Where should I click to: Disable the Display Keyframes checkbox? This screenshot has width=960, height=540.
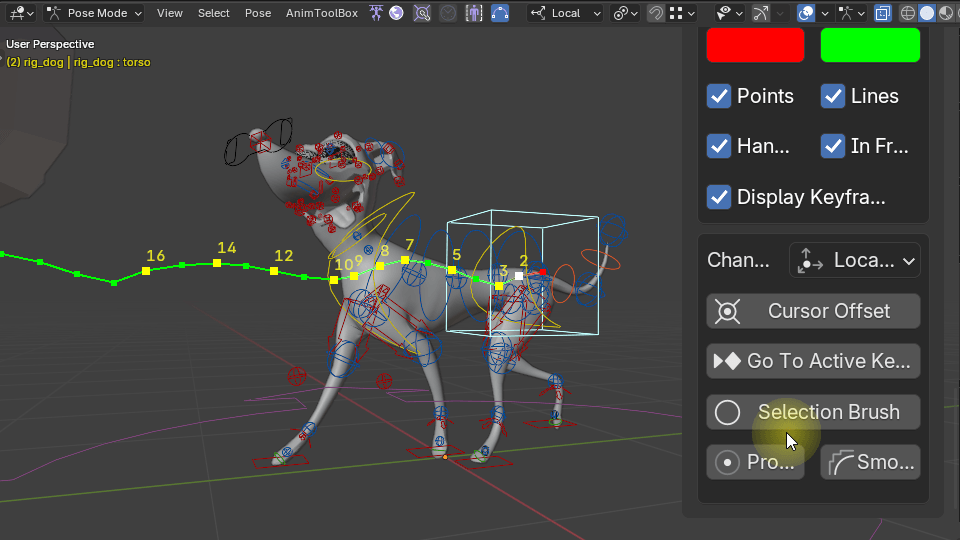(x=719, y=197)
